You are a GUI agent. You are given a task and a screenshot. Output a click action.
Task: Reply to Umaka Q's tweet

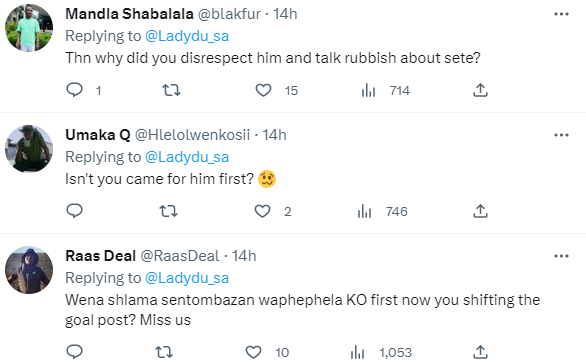coord(74,211)
